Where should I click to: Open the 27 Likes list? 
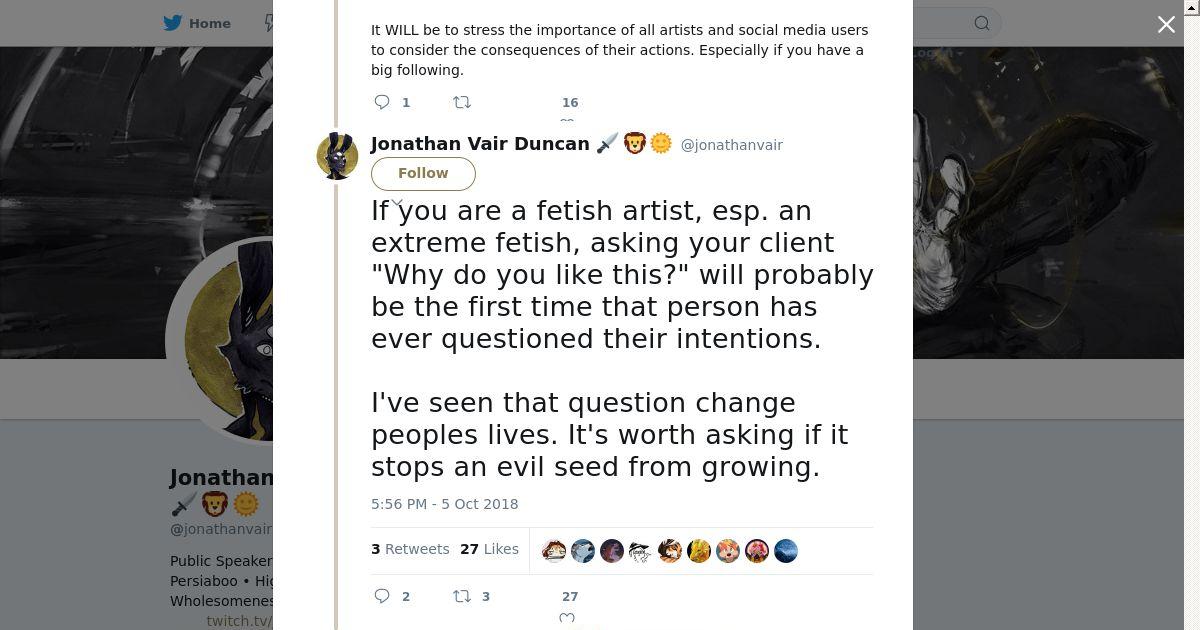(489, 549)
